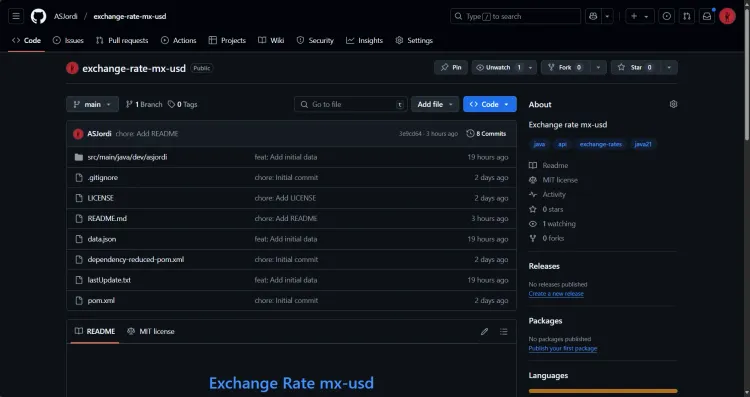Image resolution: width=750 pixels, height=397 pixels.
Task: Open the Projects tab
Action: pyautogui.click(x=227, y=41)
